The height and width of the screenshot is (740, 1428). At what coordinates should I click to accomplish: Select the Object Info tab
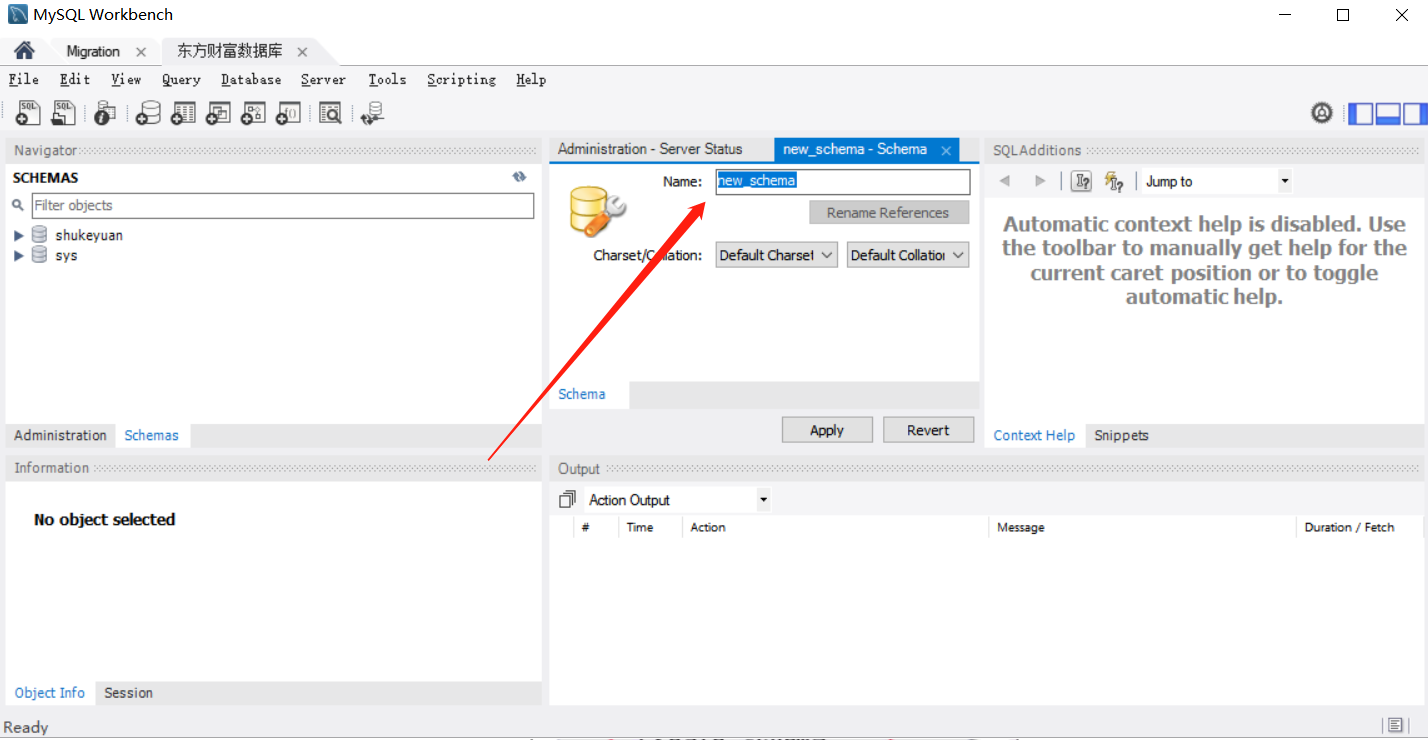(x=50, y=693)
